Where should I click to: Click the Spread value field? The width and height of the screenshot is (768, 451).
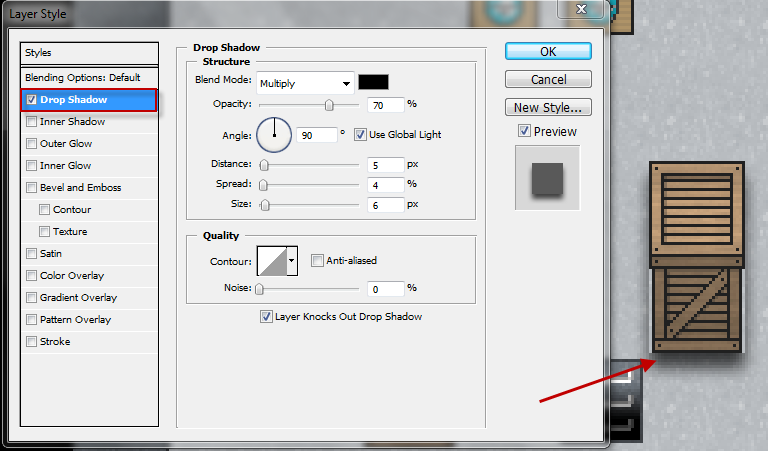pos(386,185)
